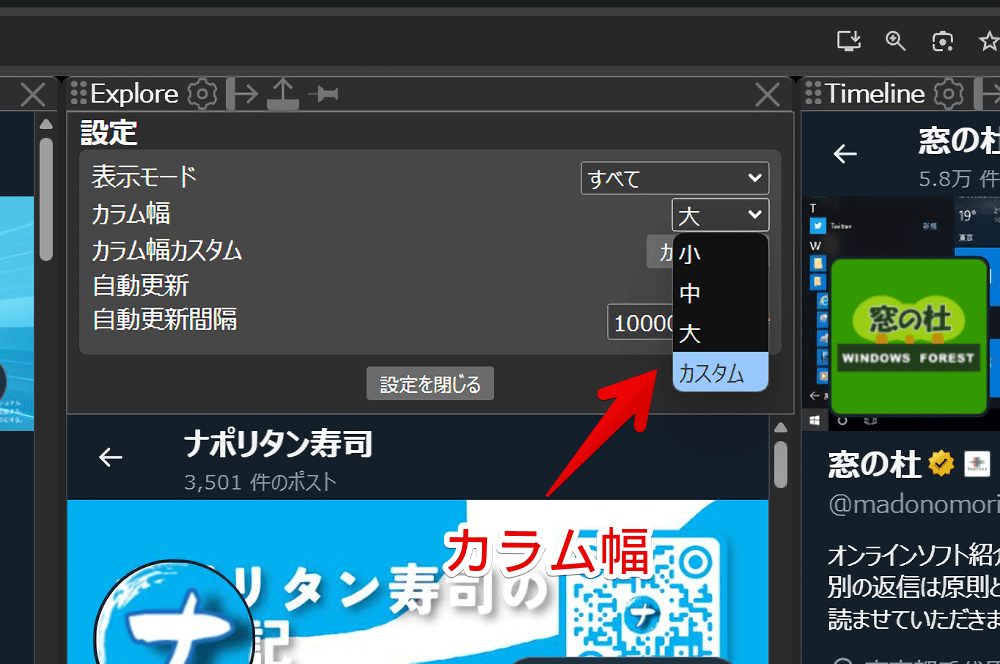
Task: Grab the Explore column drag handle dots
Action: pyautogui.click(x=78, y=93)
